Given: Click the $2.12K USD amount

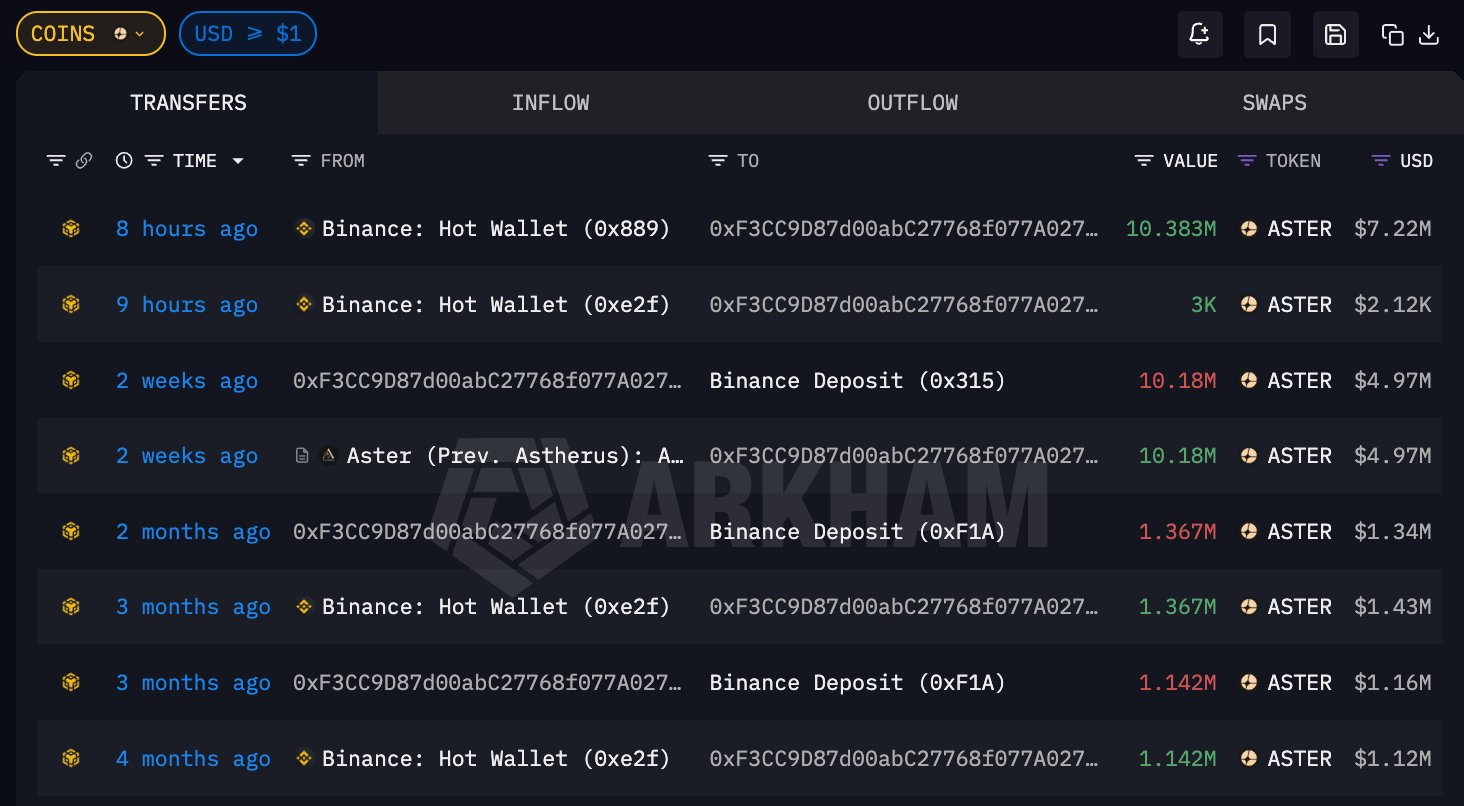Looking at the screenshot, I should pos(1393,304).
